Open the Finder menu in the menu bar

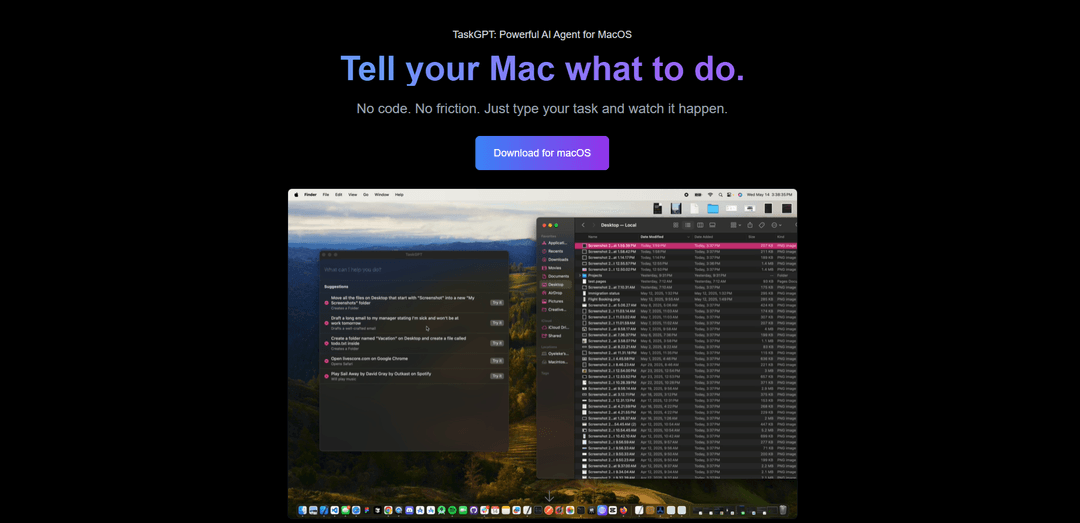[311, 195]
